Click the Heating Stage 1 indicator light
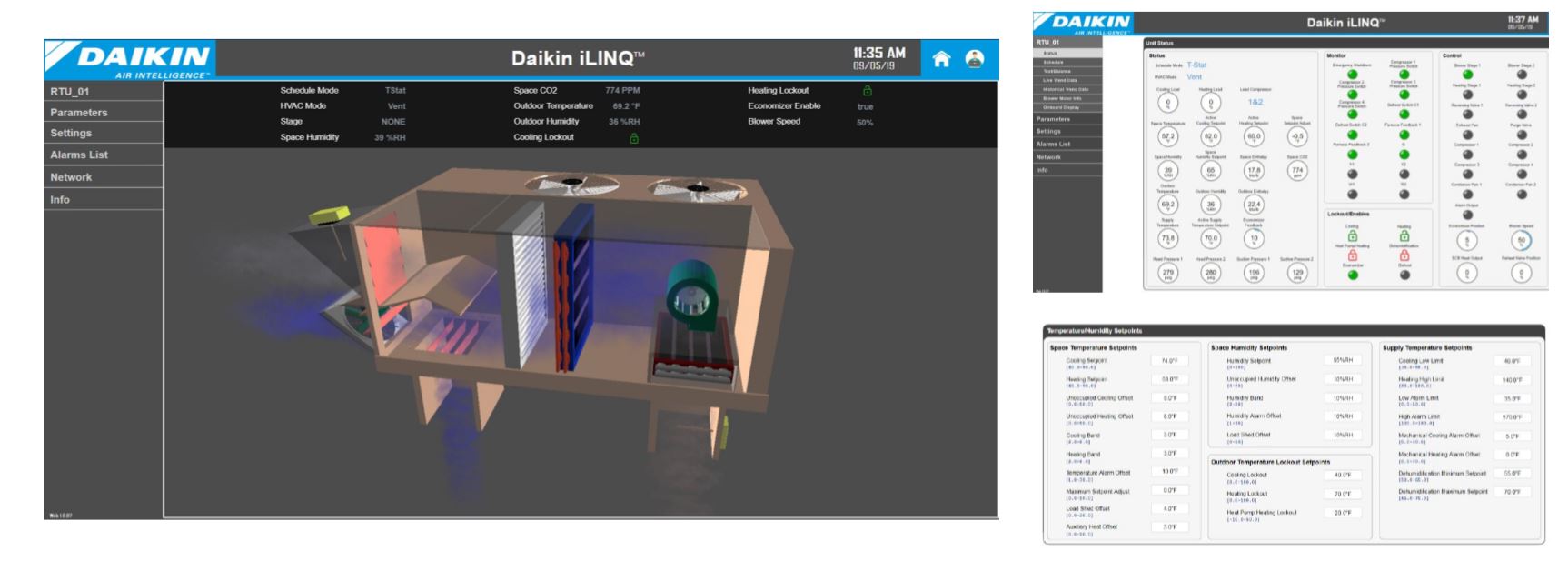Image resolution: width=1568 pixels, height=561 pixels. (1467, 95)
